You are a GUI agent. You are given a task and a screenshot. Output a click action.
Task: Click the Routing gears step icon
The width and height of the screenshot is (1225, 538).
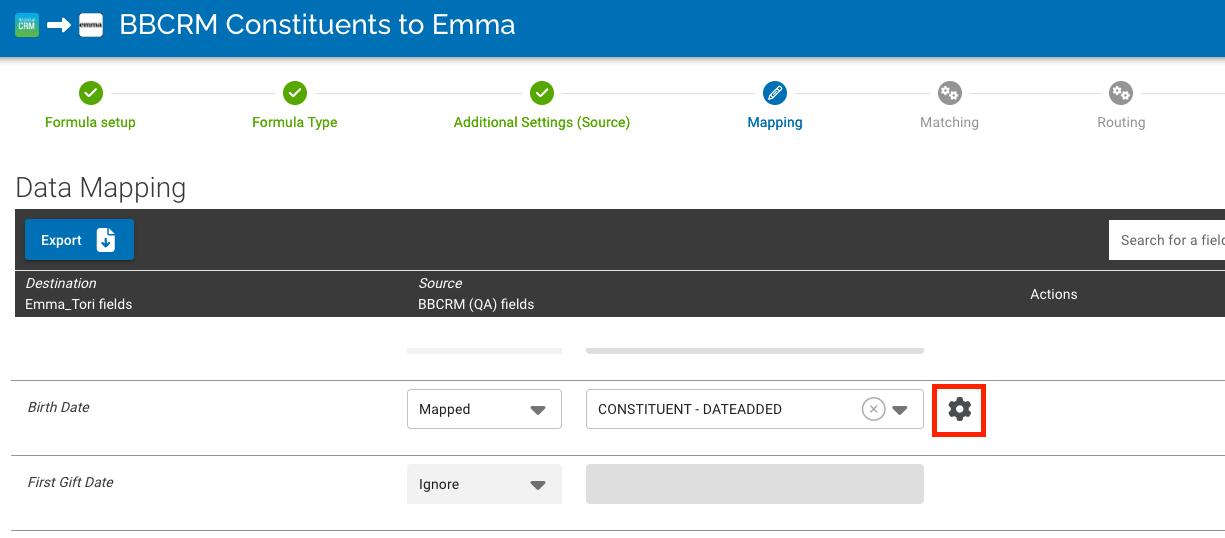[1120, 93]
